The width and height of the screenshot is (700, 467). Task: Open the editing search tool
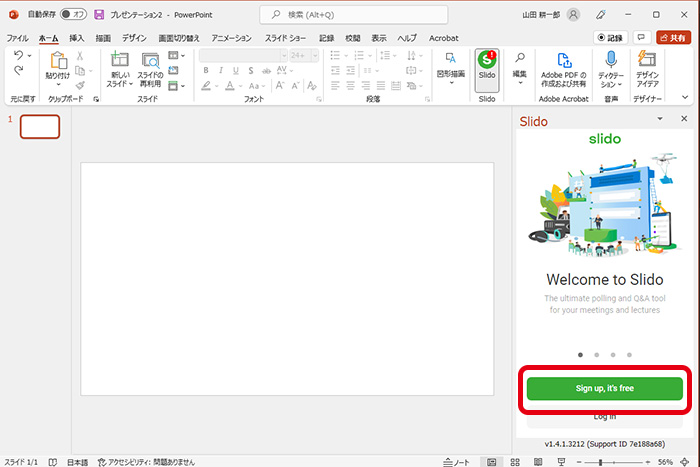click(x=520, y=67)
